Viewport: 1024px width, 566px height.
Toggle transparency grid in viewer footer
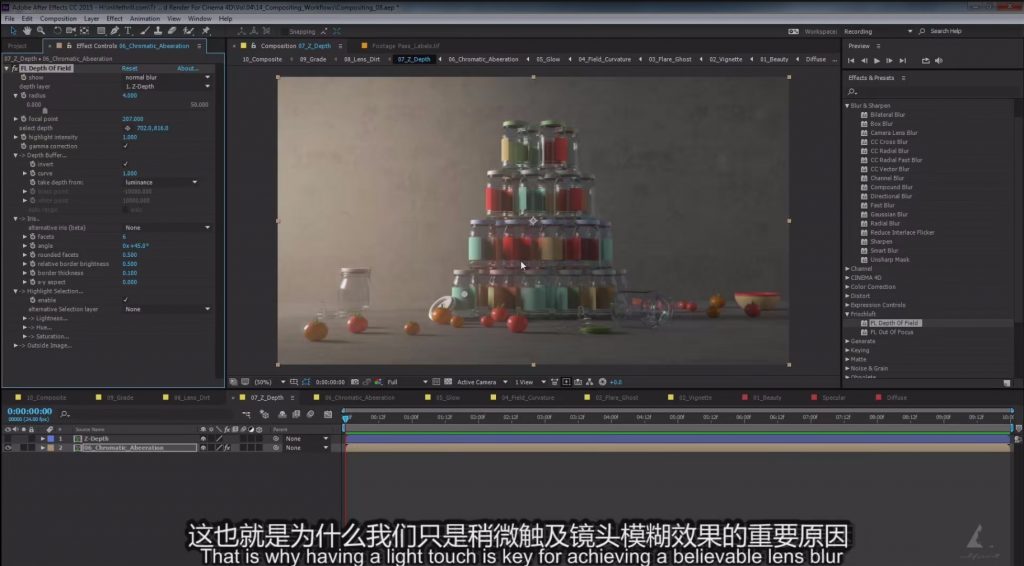click(448, 382)
